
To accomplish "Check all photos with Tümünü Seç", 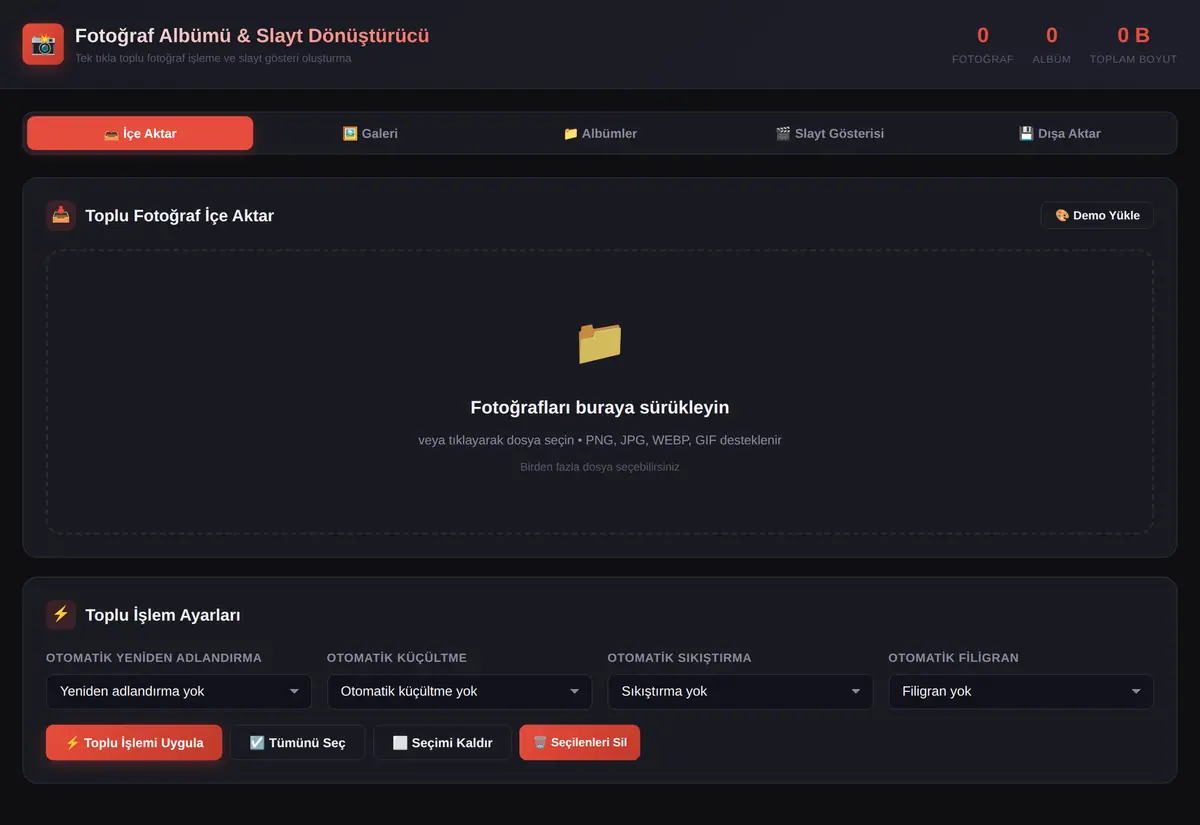I will [297, 743].
